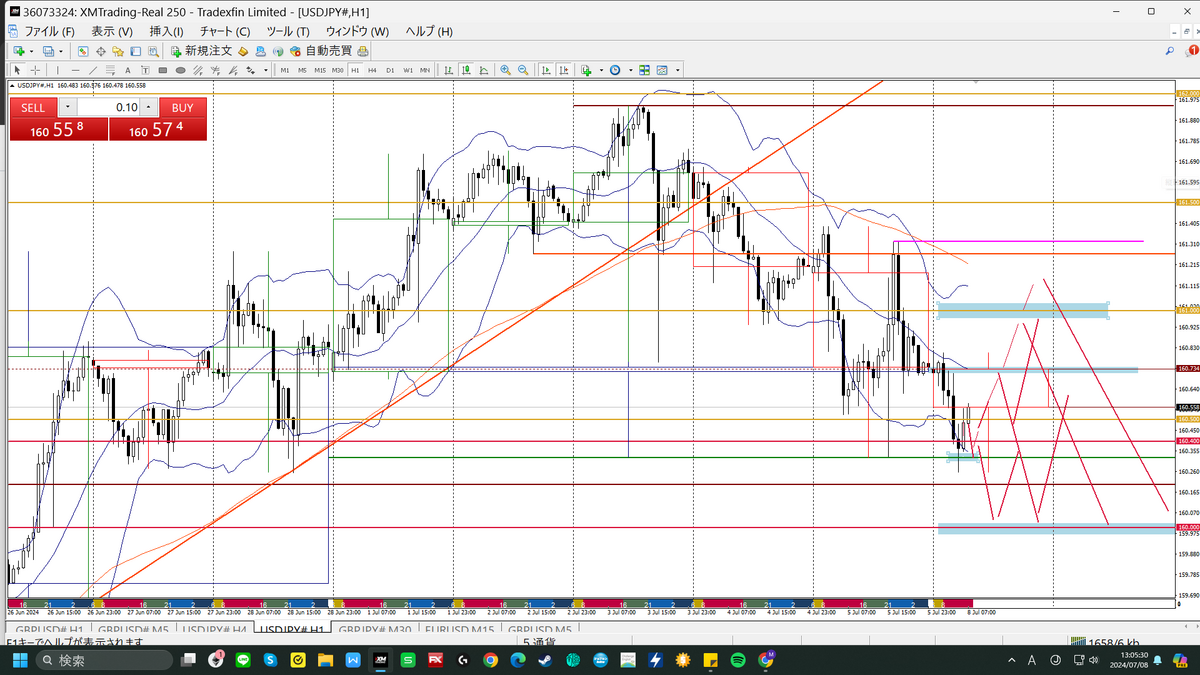Screen dimensions: 1200x675
Task: Switch timeframe to M30
Action: coord(338,70)
